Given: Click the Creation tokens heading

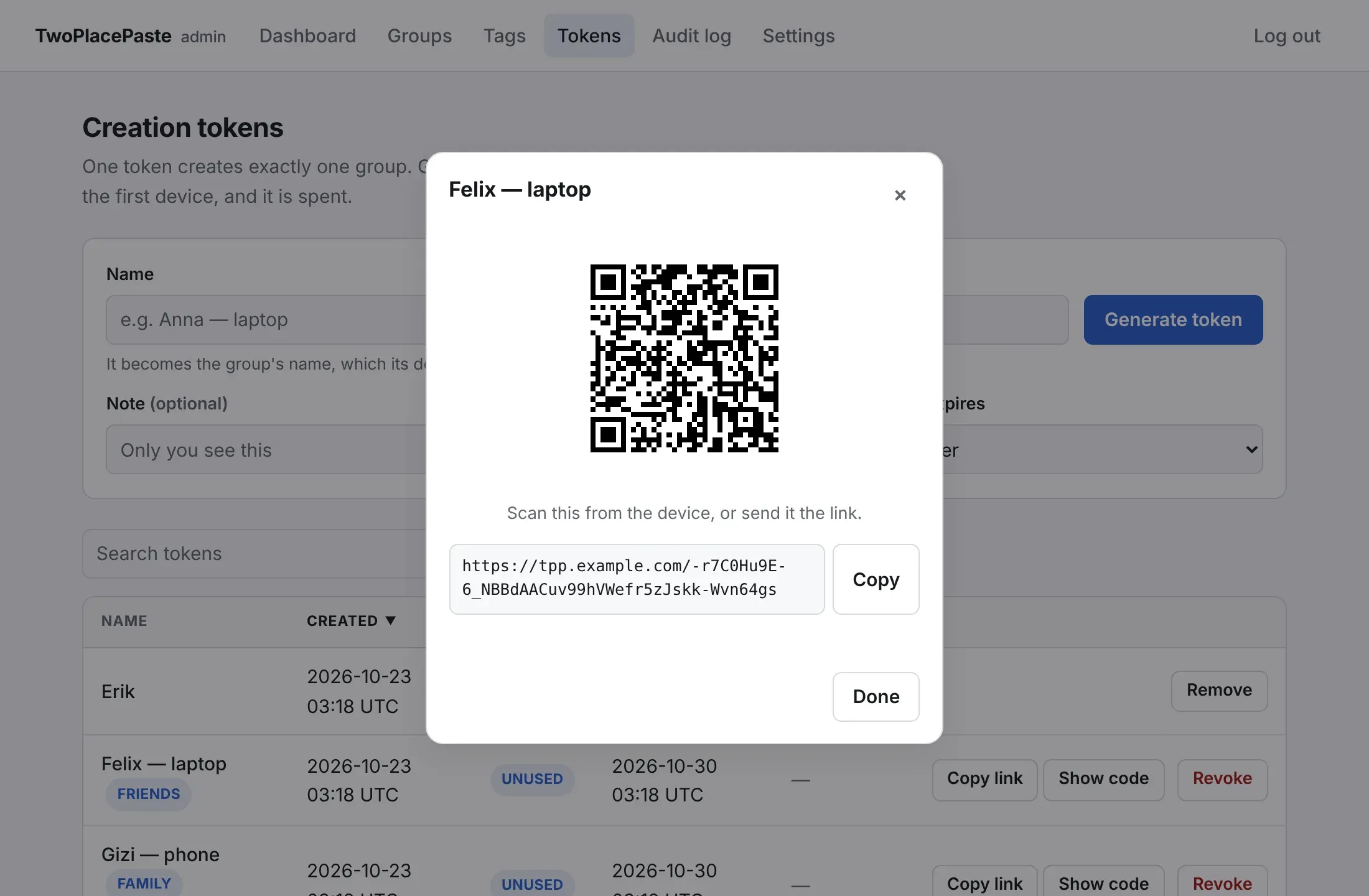Looking at the screenshot, I should coord(183,128).
